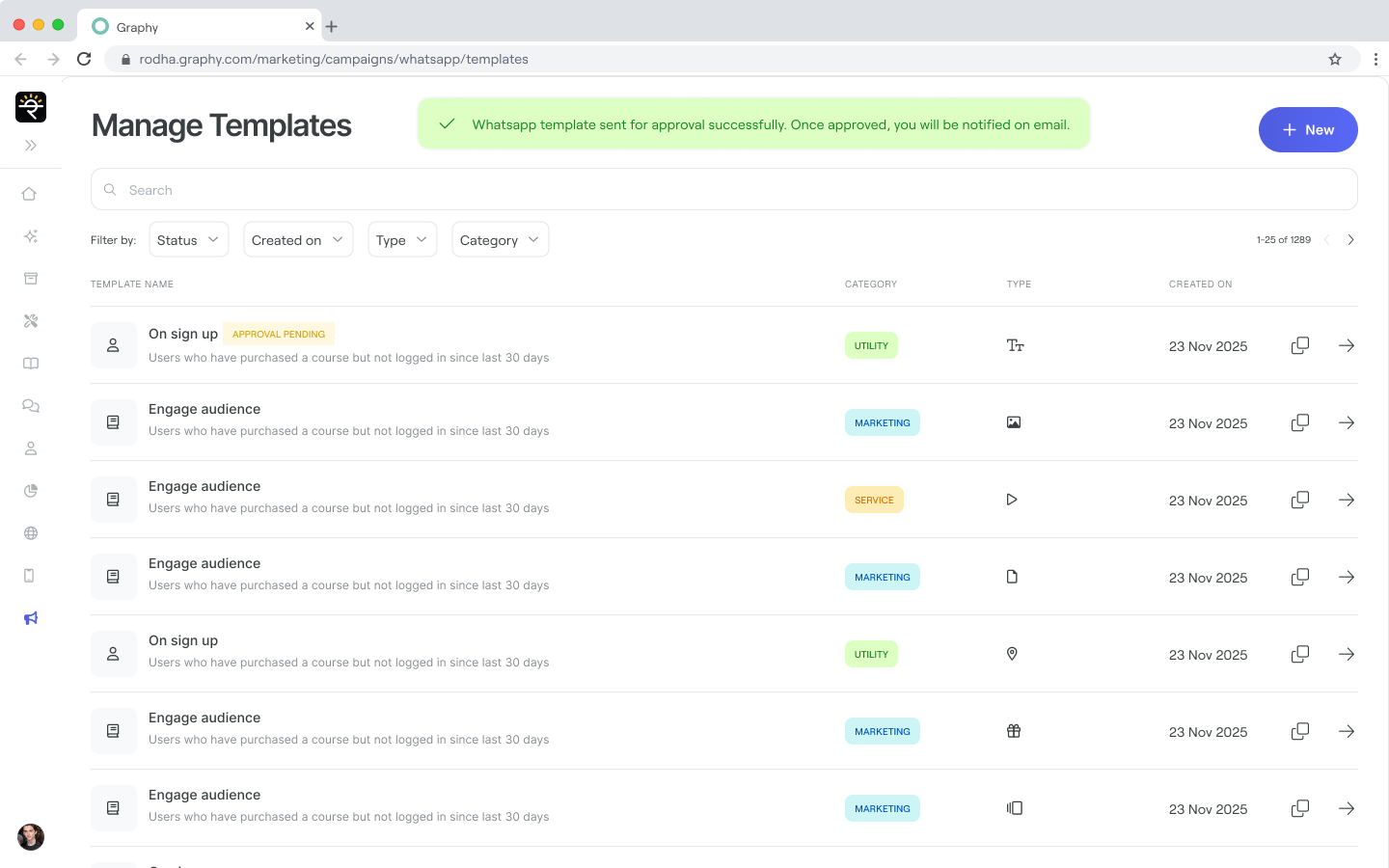Open the chat bubbles icon in sidebar
The width and height of the screenshot is (1389, 868).
pos(31,406)
